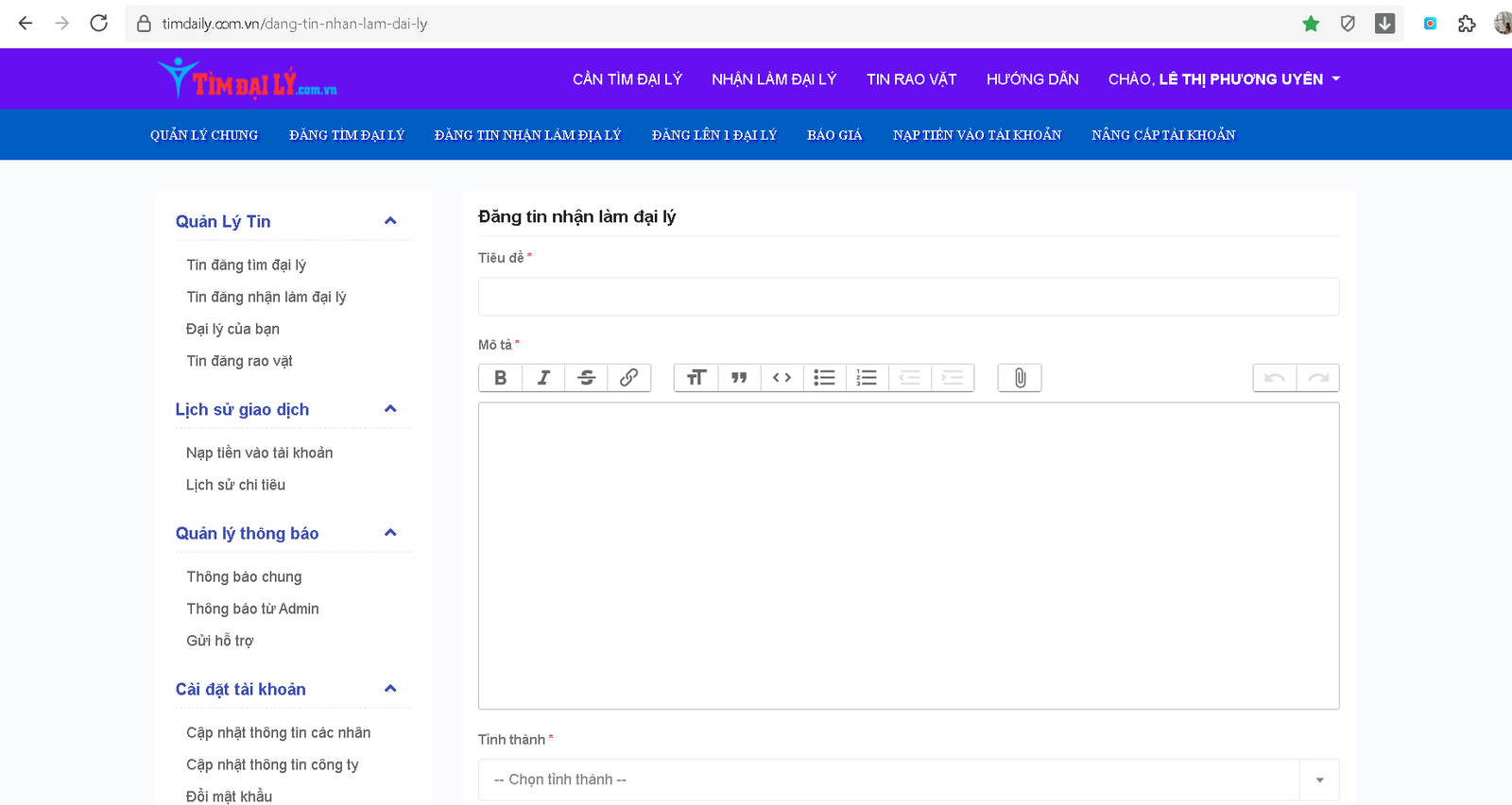Collapse the Lịch sử giao dịch section

(390, 409)
